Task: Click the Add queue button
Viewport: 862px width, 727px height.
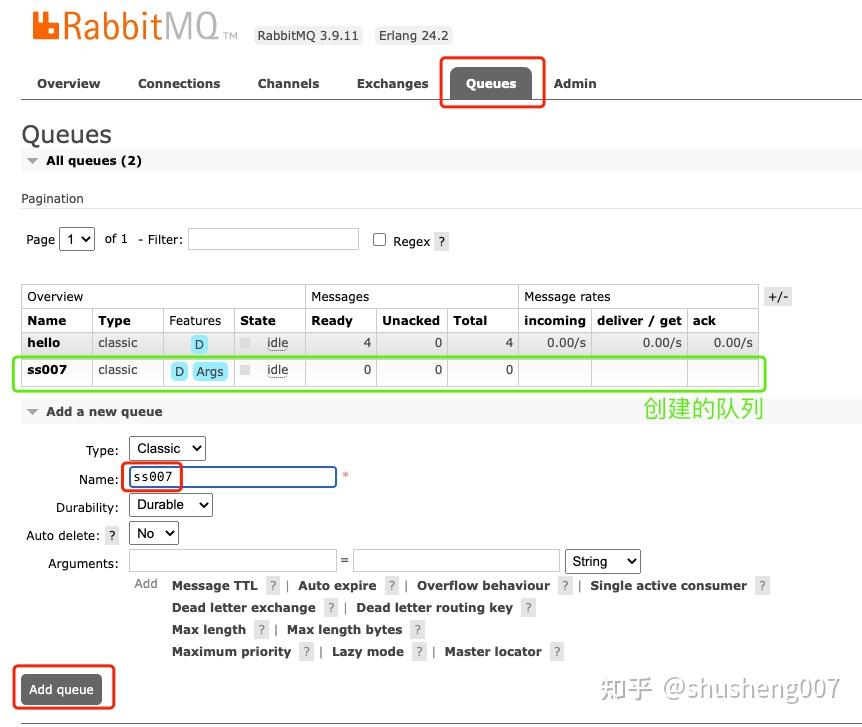Action: (61, 688)
